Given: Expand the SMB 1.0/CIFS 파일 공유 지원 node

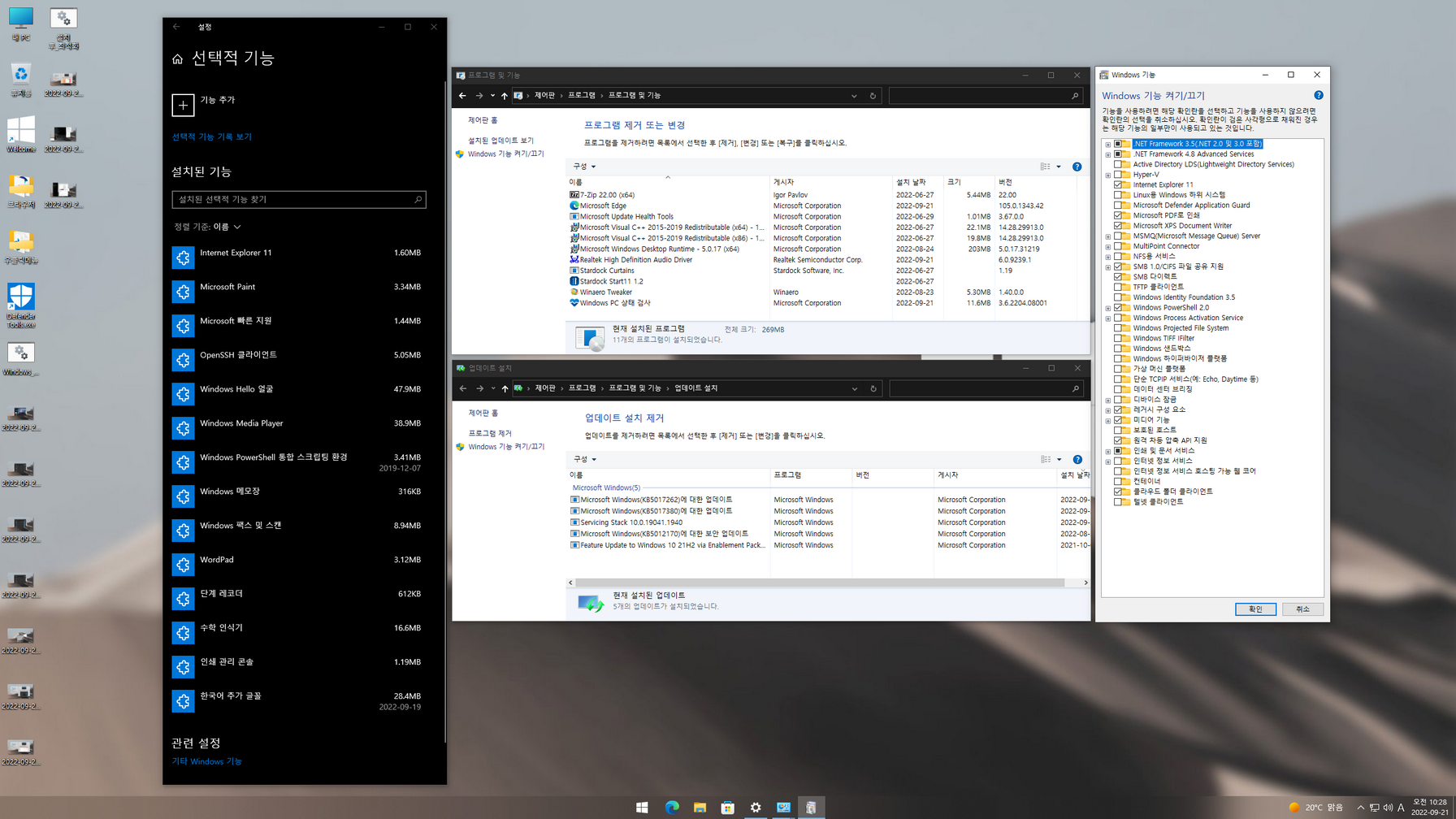Looking at the screenshot, I should tap(1108, 266).
